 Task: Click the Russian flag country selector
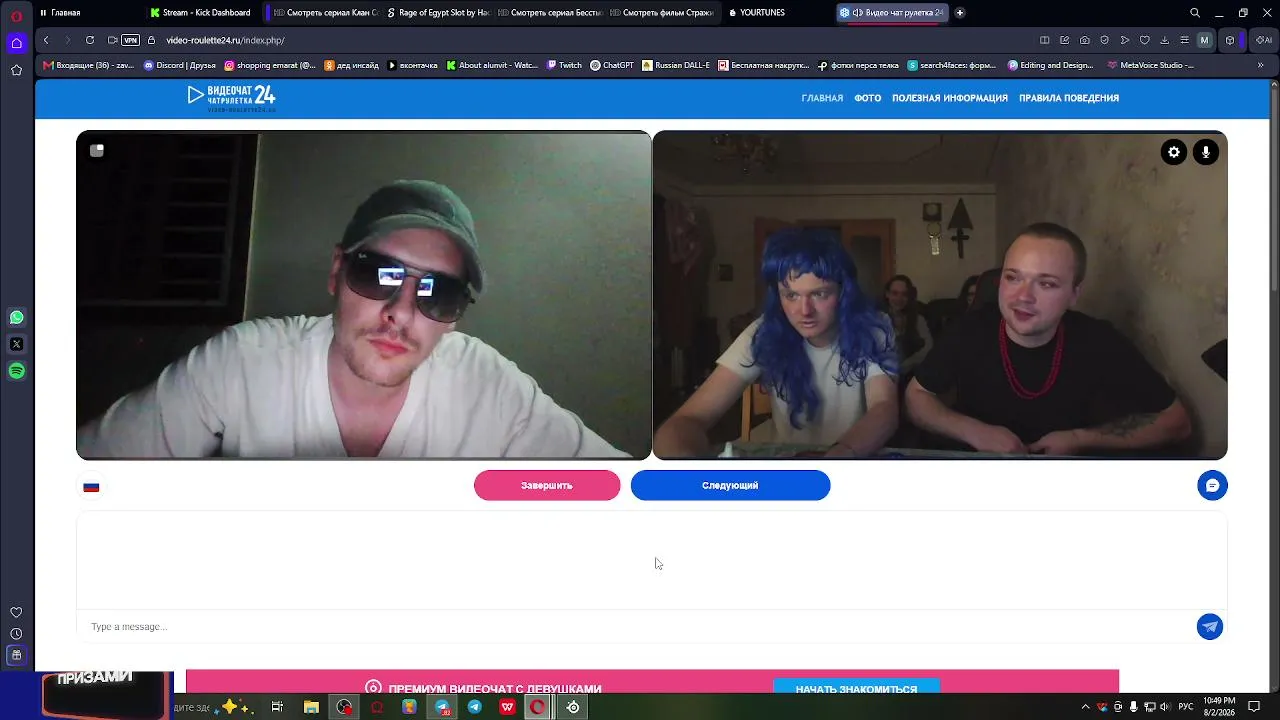click(x=91, y=486)
